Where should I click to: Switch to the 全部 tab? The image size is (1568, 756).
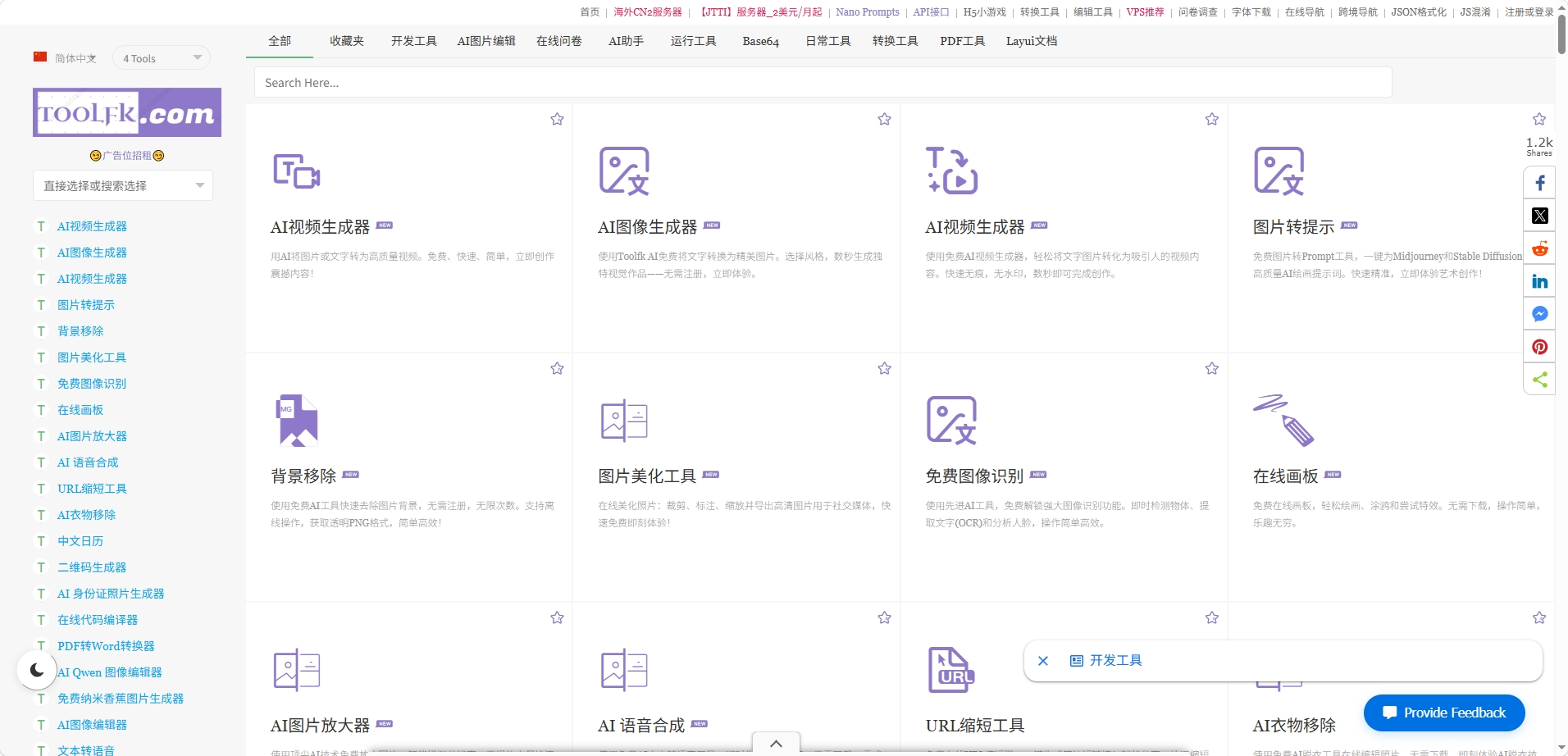pyautogui.click(x=280, y=41)
